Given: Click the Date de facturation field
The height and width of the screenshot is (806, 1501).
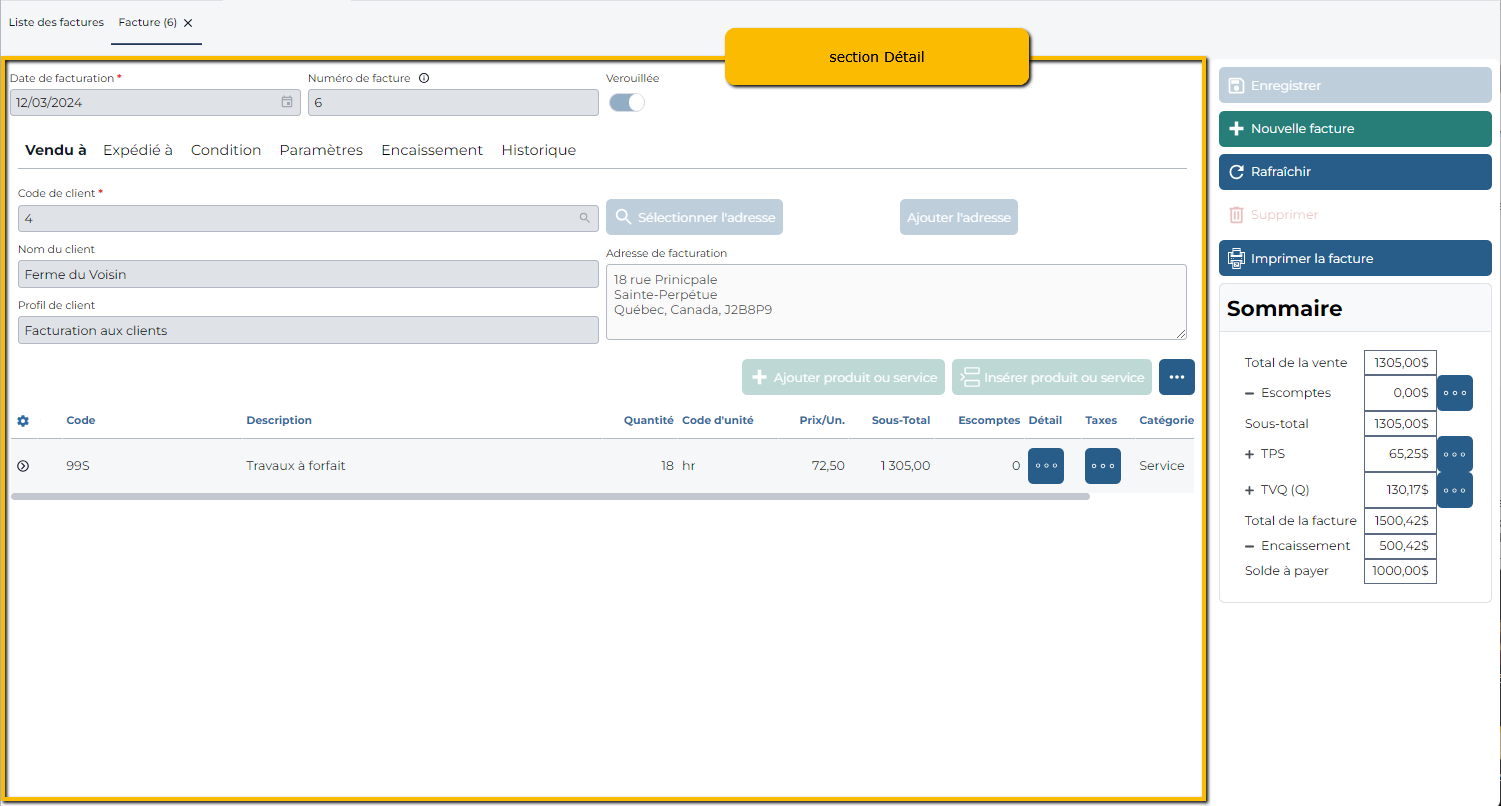Looking at the screenshot, I should (x=155, y=102).
